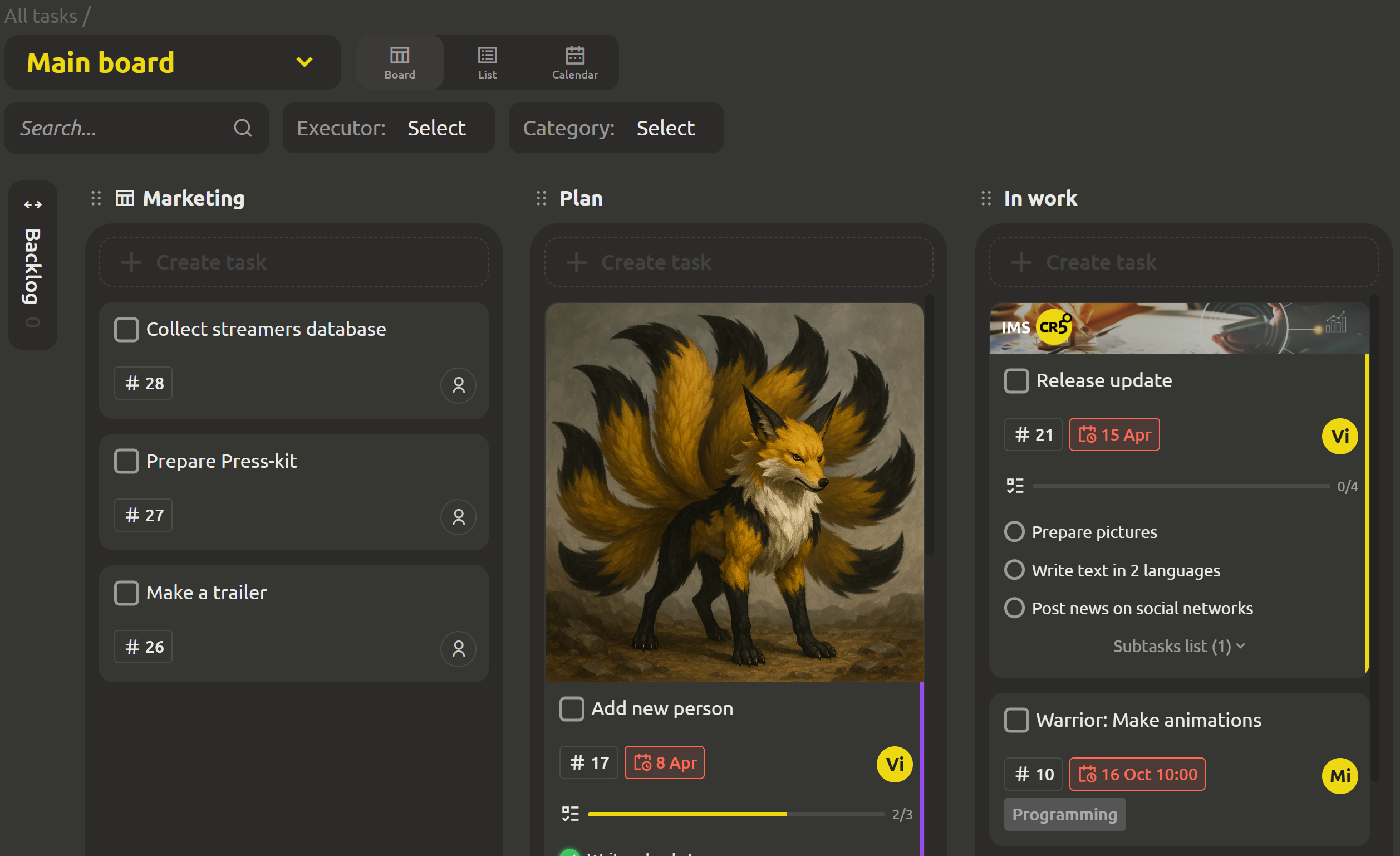This screenshot has width=1400, height=856.
Task: Create task in In work column
Action: coord(1183,262)
